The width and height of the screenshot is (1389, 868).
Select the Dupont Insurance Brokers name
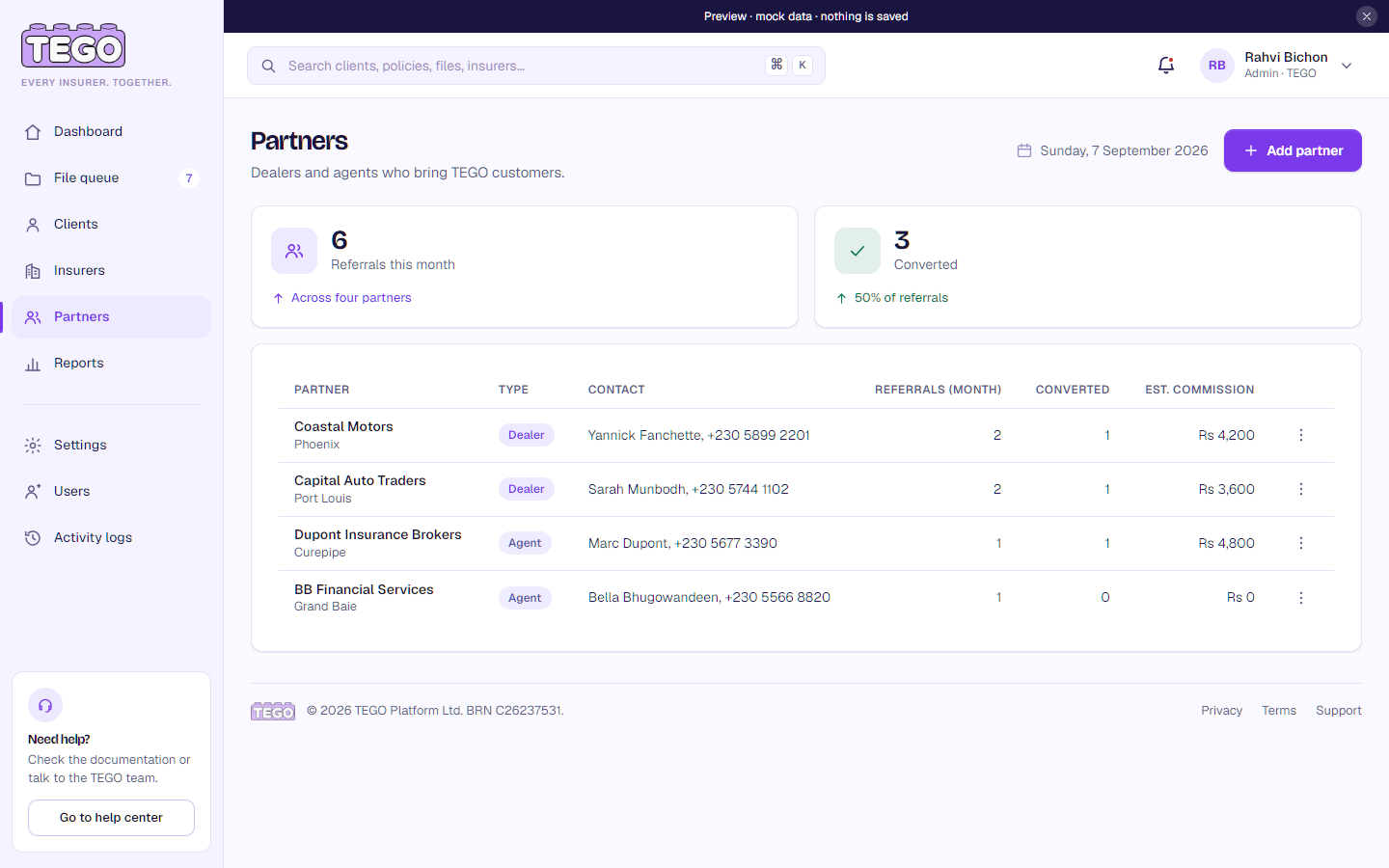[x=378, y=534]
